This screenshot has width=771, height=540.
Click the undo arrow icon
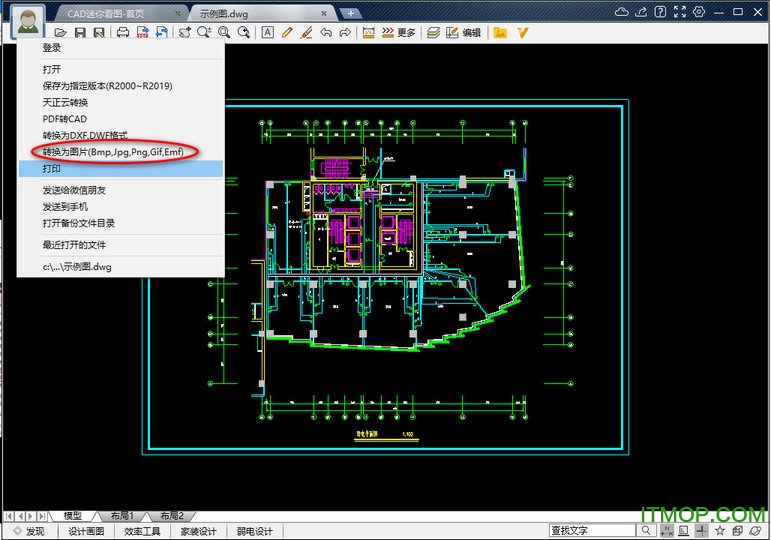pyautogui.click(x=325, y=33)
